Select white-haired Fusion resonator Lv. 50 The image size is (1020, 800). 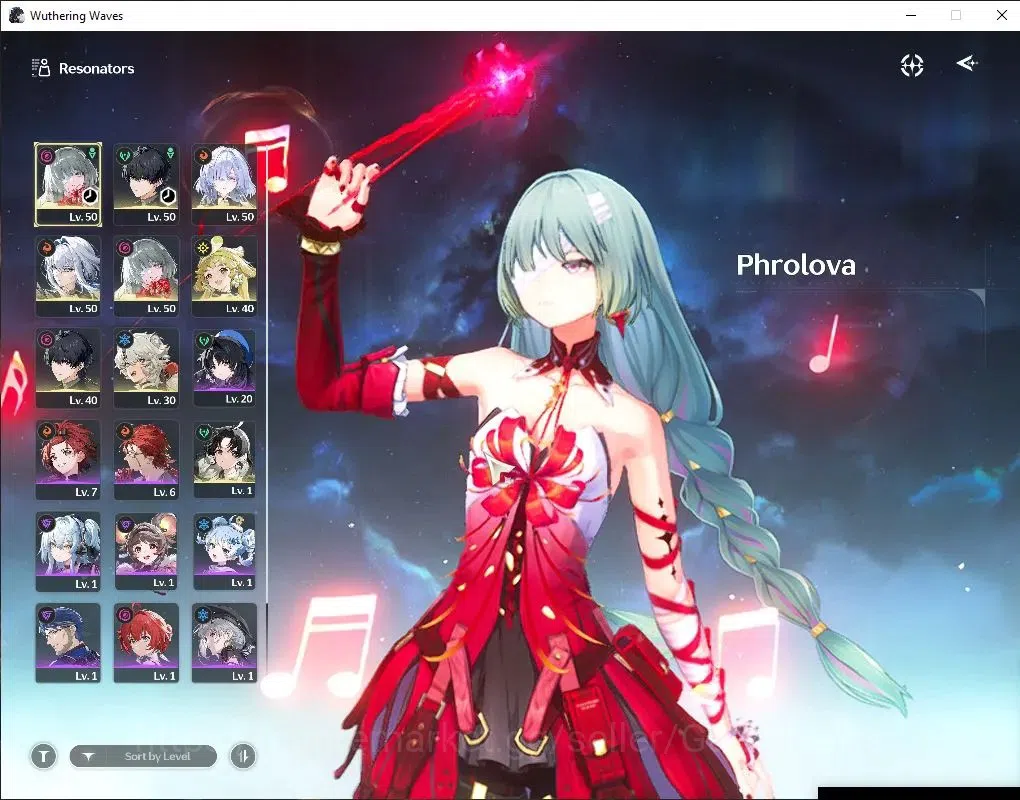[x=68, y=276]
